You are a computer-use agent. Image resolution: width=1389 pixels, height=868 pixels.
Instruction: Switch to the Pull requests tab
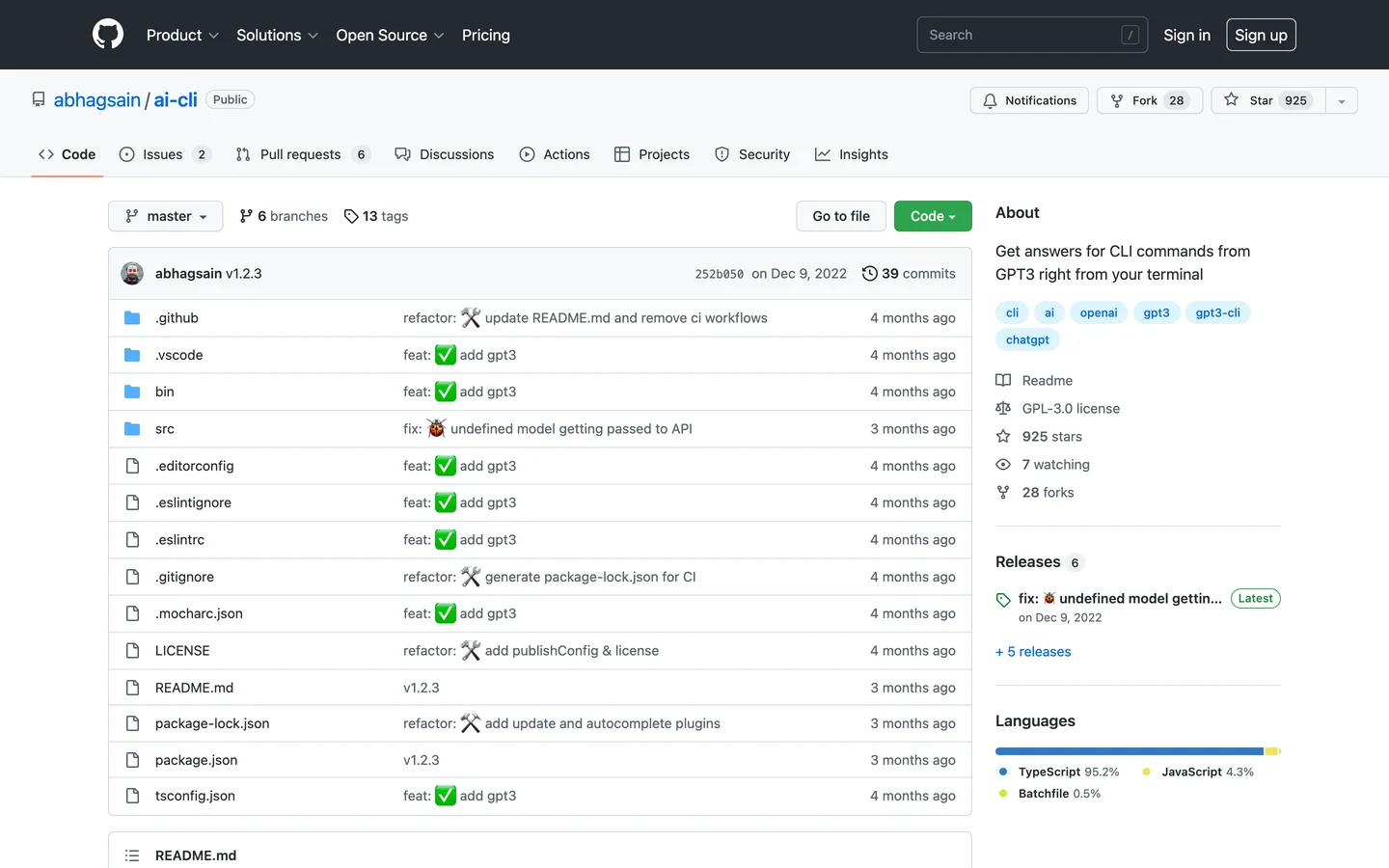pos(303,154)
